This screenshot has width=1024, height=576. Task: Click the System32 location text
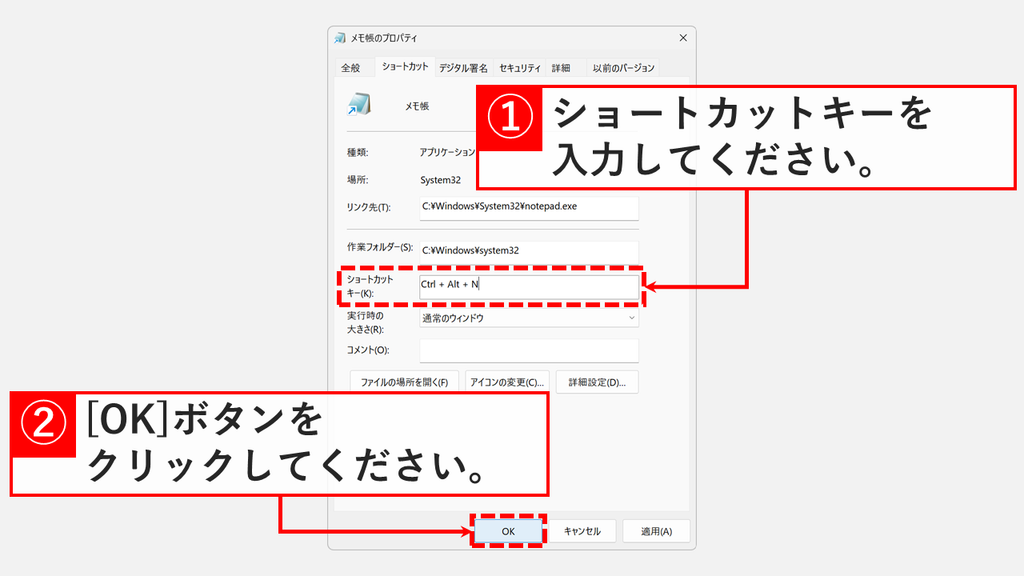point(440,180)
